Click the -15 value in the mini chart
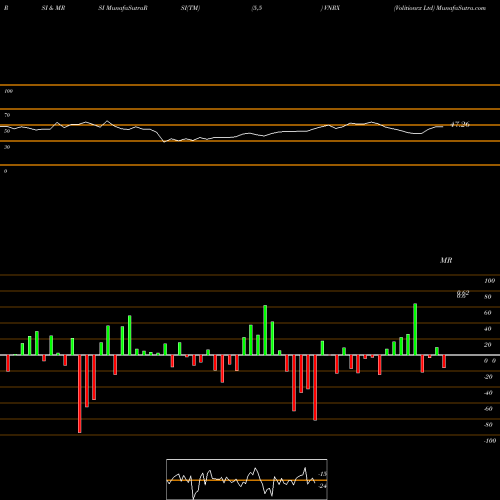The height and width of the screenshot is (500, 500). point(323,474)
